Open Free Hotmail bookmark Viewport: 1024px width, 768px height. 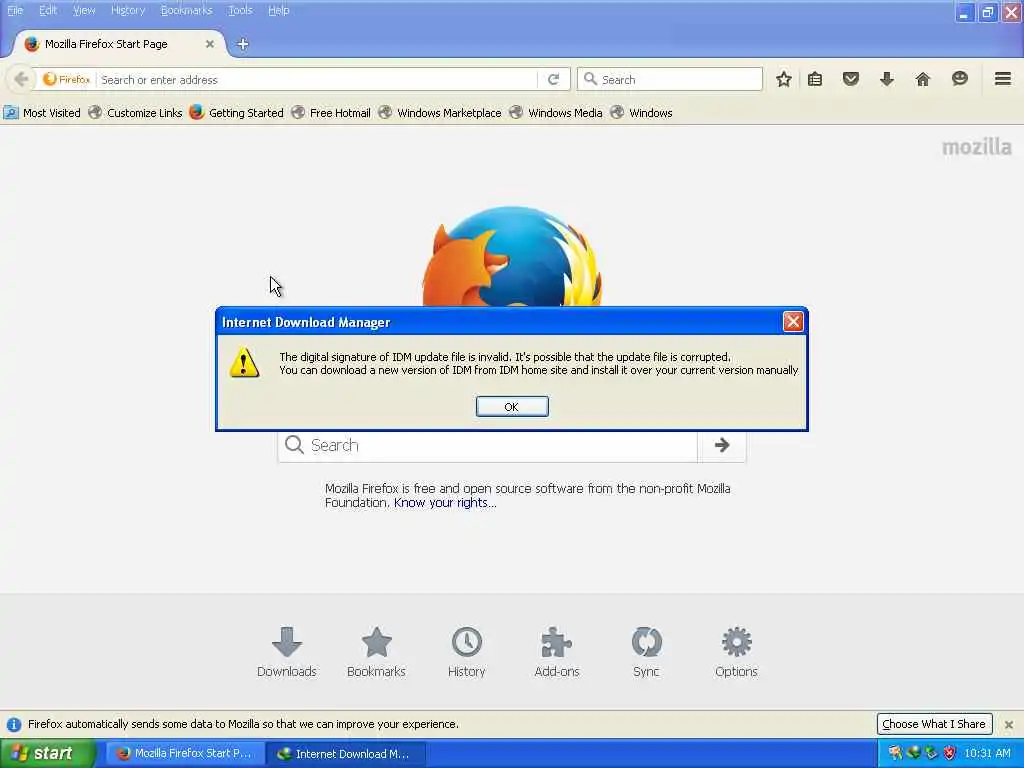332,112
